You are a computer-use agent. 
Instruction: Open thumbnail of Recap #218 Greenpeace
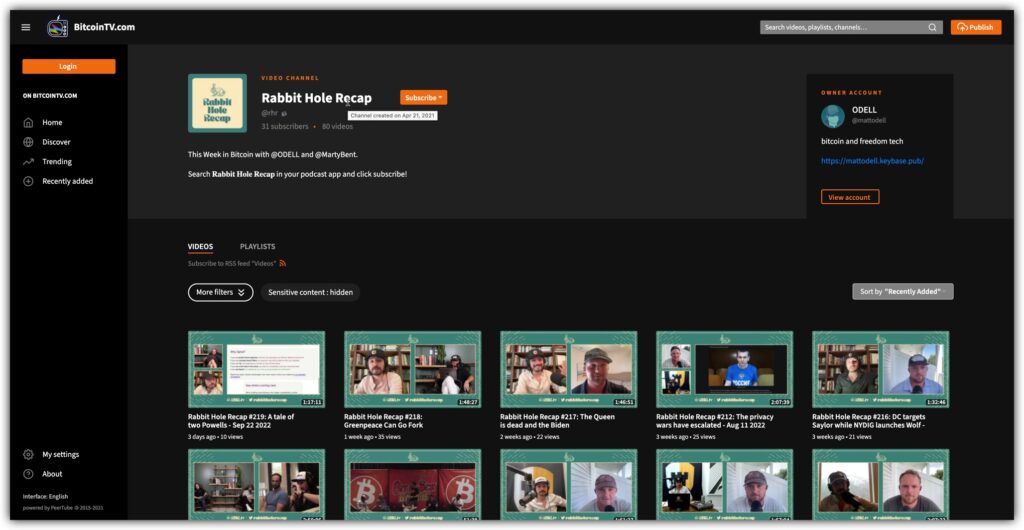tap(413, 369)
